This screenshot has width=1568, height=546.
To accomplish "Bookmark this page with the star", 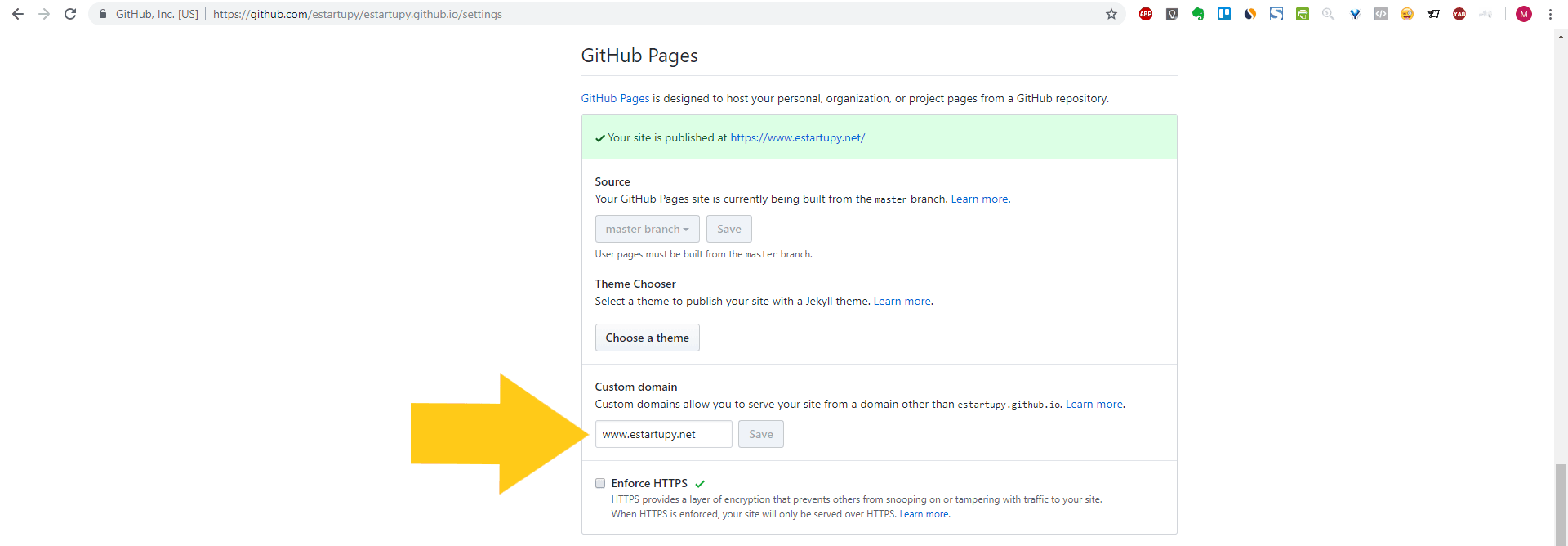I will [1111, 14].
